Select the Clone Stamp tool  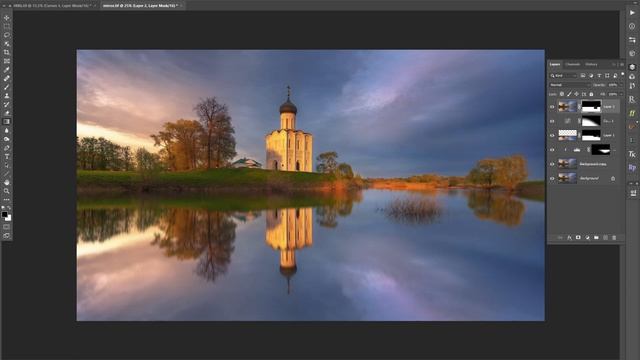click(x=7, y=96)
